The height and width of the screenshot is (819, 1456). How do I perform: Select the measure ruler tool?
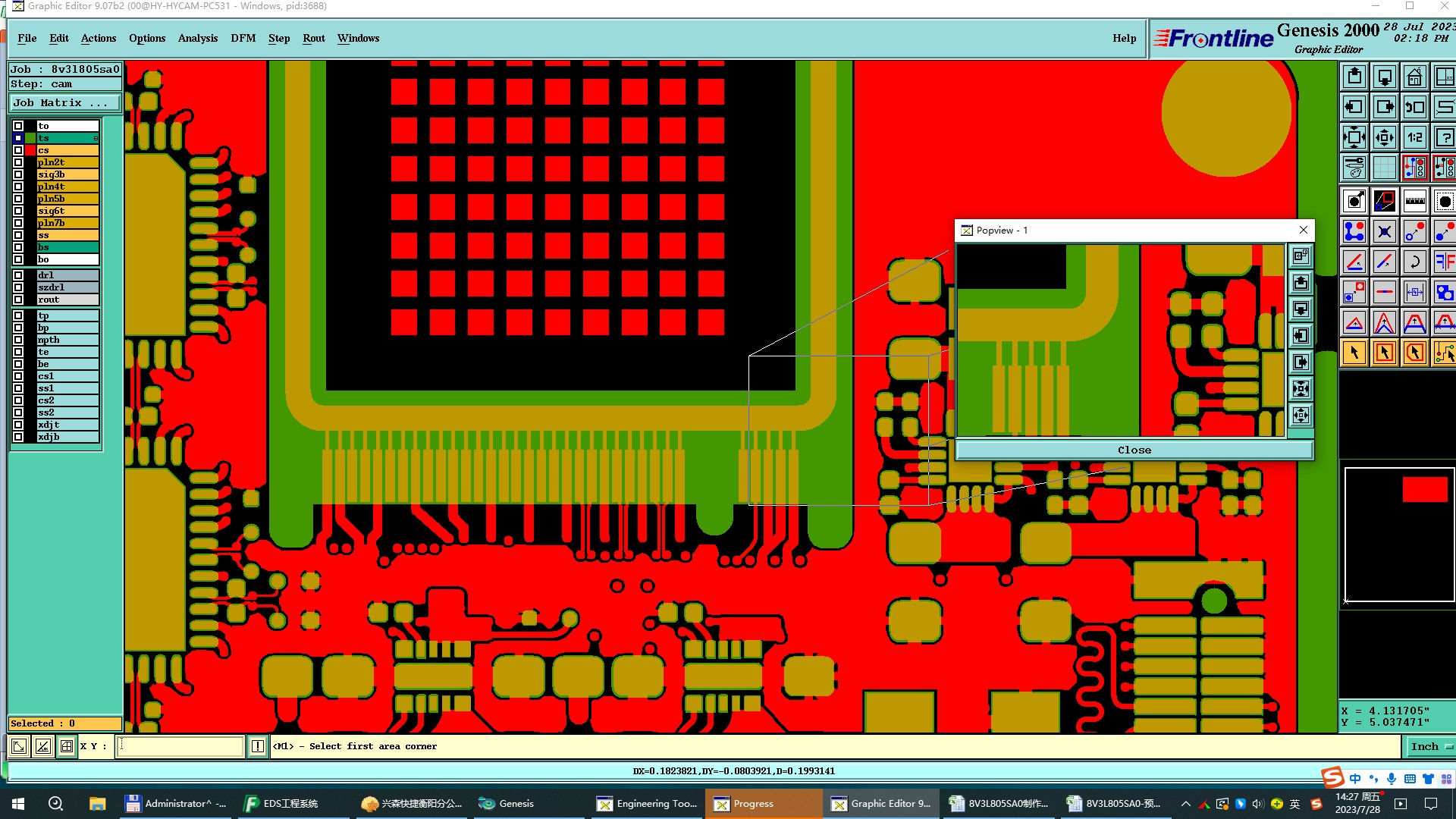[x=1414, y=202]
